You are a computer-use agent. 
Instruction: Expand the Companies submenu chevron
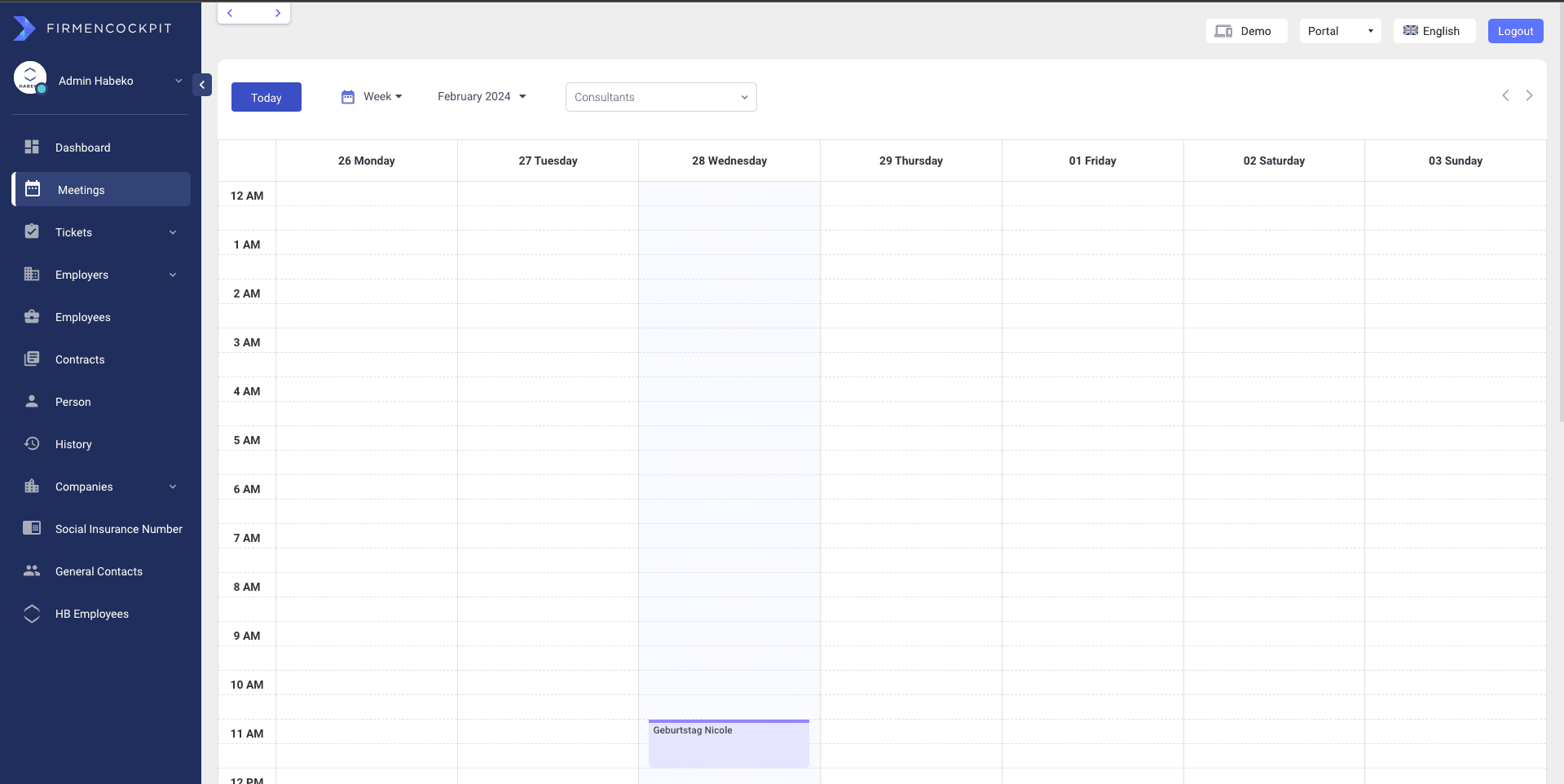(173, 487)
